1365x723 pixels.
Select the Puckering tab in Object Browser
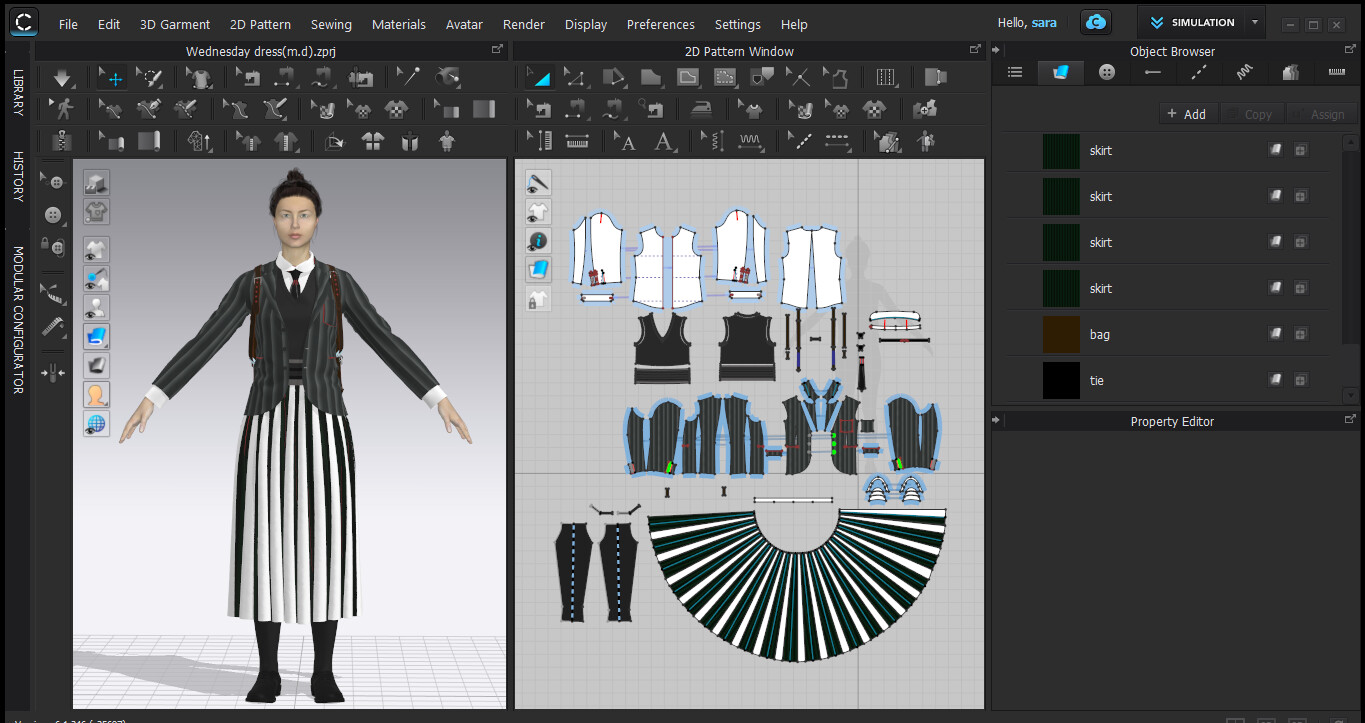(1244, 72)
